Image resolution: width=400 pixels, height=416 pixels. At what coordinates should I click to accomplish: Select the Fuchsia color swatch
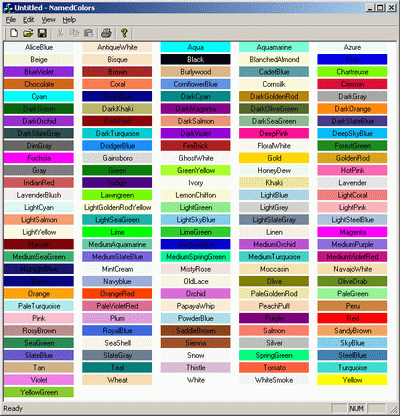39,158
